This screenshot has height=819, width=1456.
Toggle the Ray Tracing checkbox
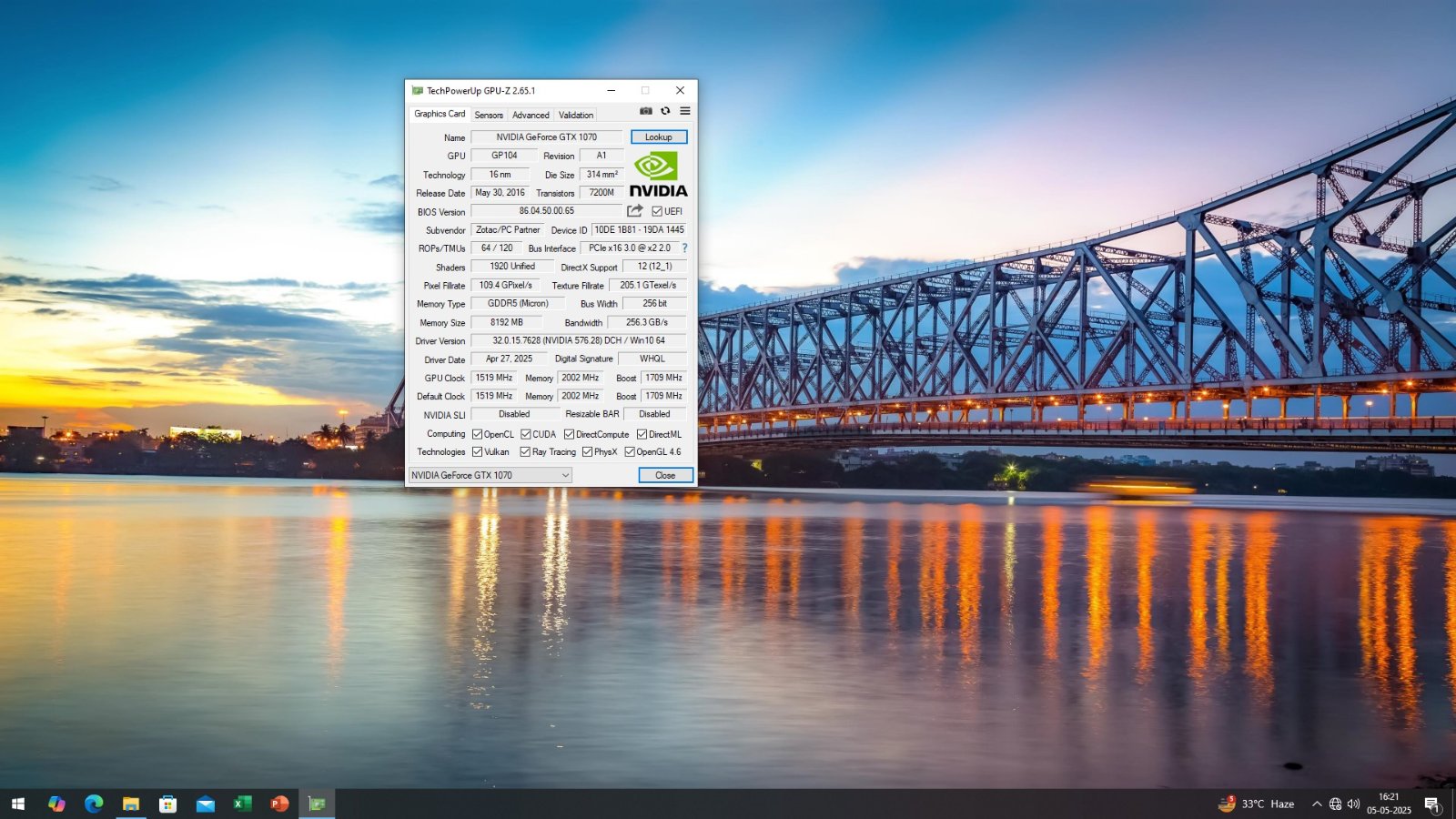pyautogui.click(x=525, y=451)
